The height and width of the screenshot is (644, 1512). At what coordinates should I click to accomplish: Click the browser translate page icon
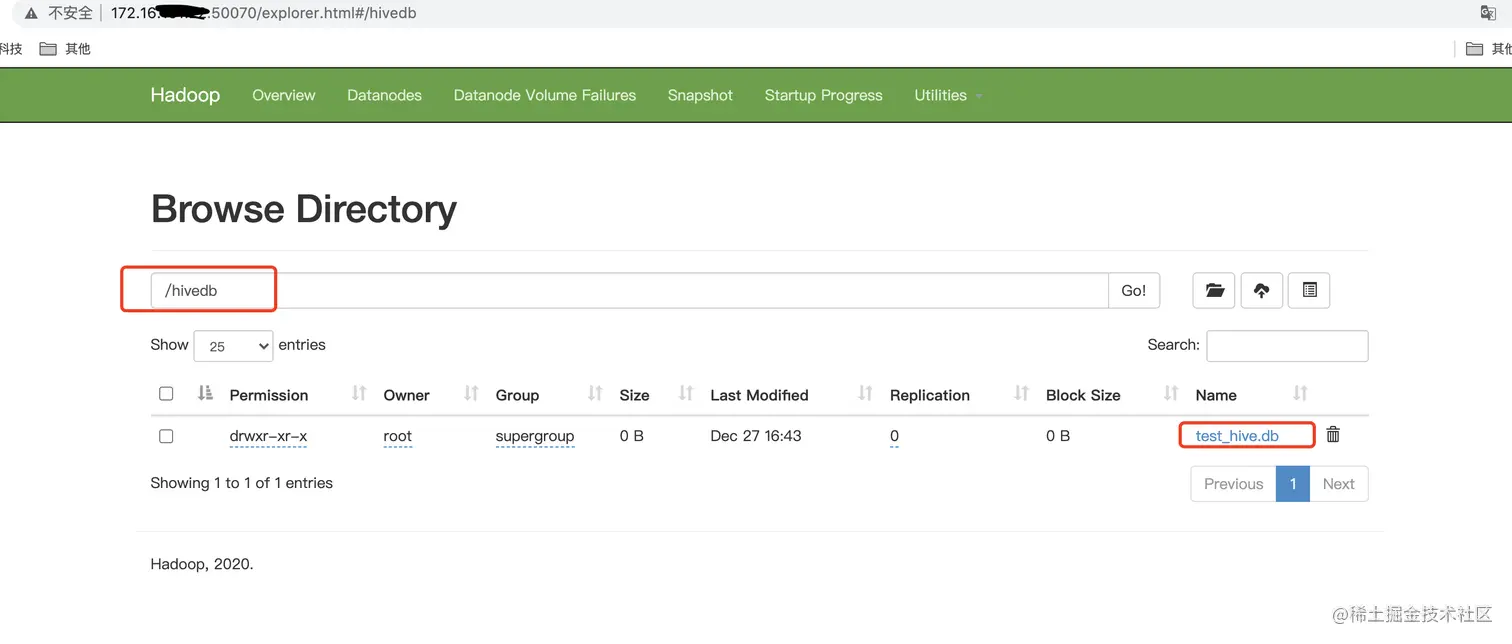pyautogui.click(x=1487, y=13)
